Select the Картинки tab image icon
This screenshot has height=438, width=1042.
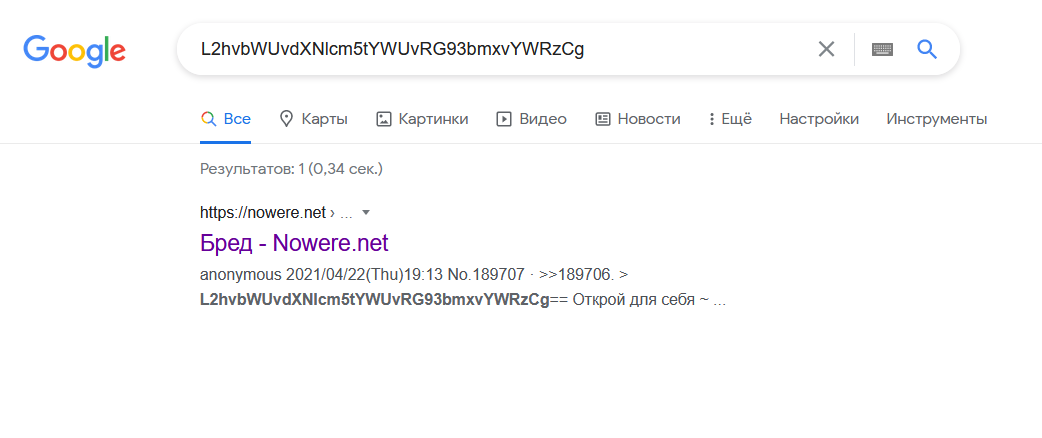coord(383,119)
